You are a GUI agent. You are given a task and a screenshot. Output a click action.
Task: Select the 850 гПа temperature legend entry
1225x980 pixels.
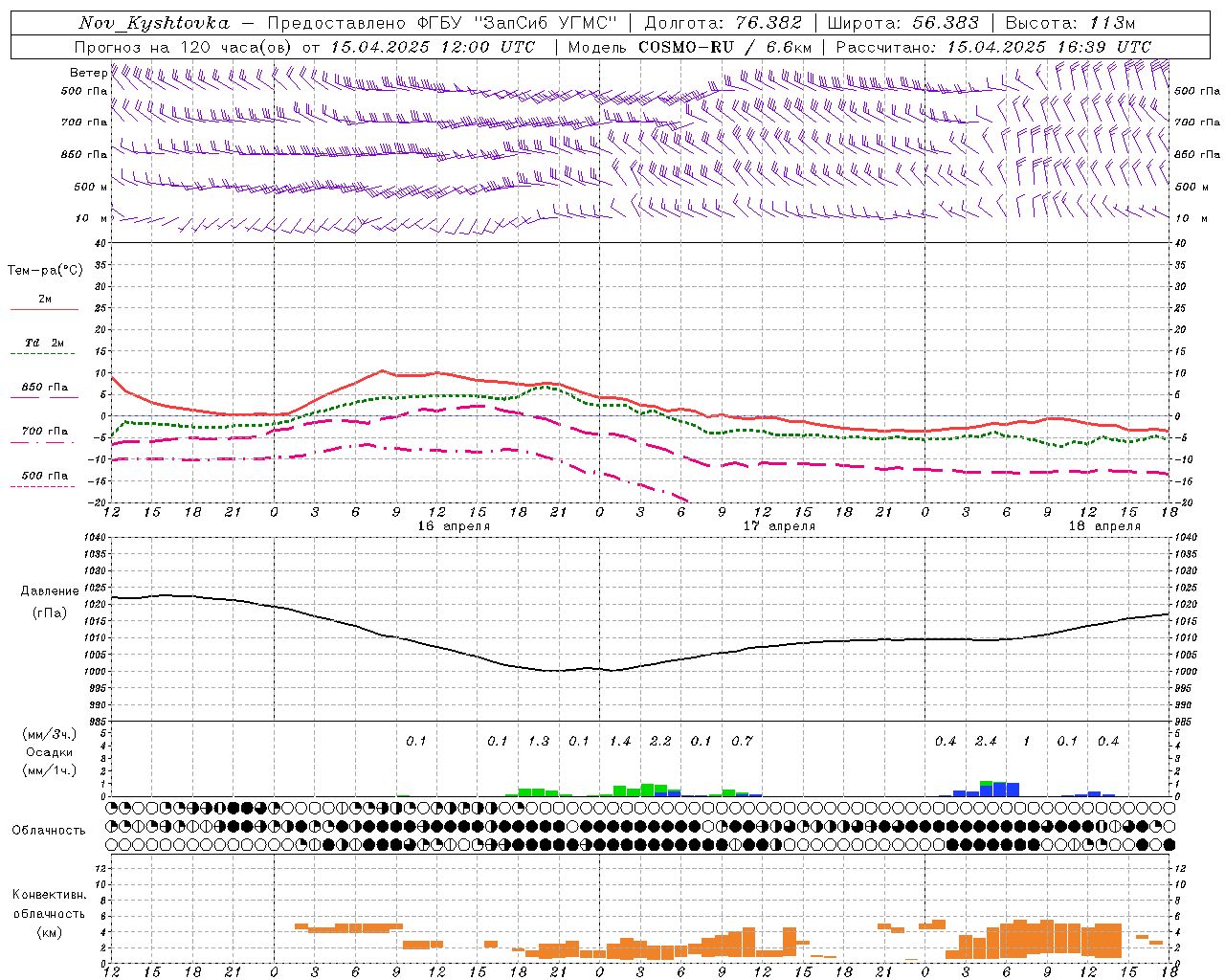pyautogui.click(x=45, y=388)
